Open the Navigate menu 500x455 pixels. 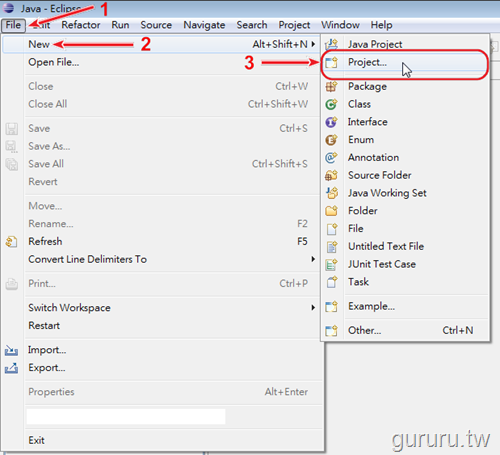coord(204,25)
